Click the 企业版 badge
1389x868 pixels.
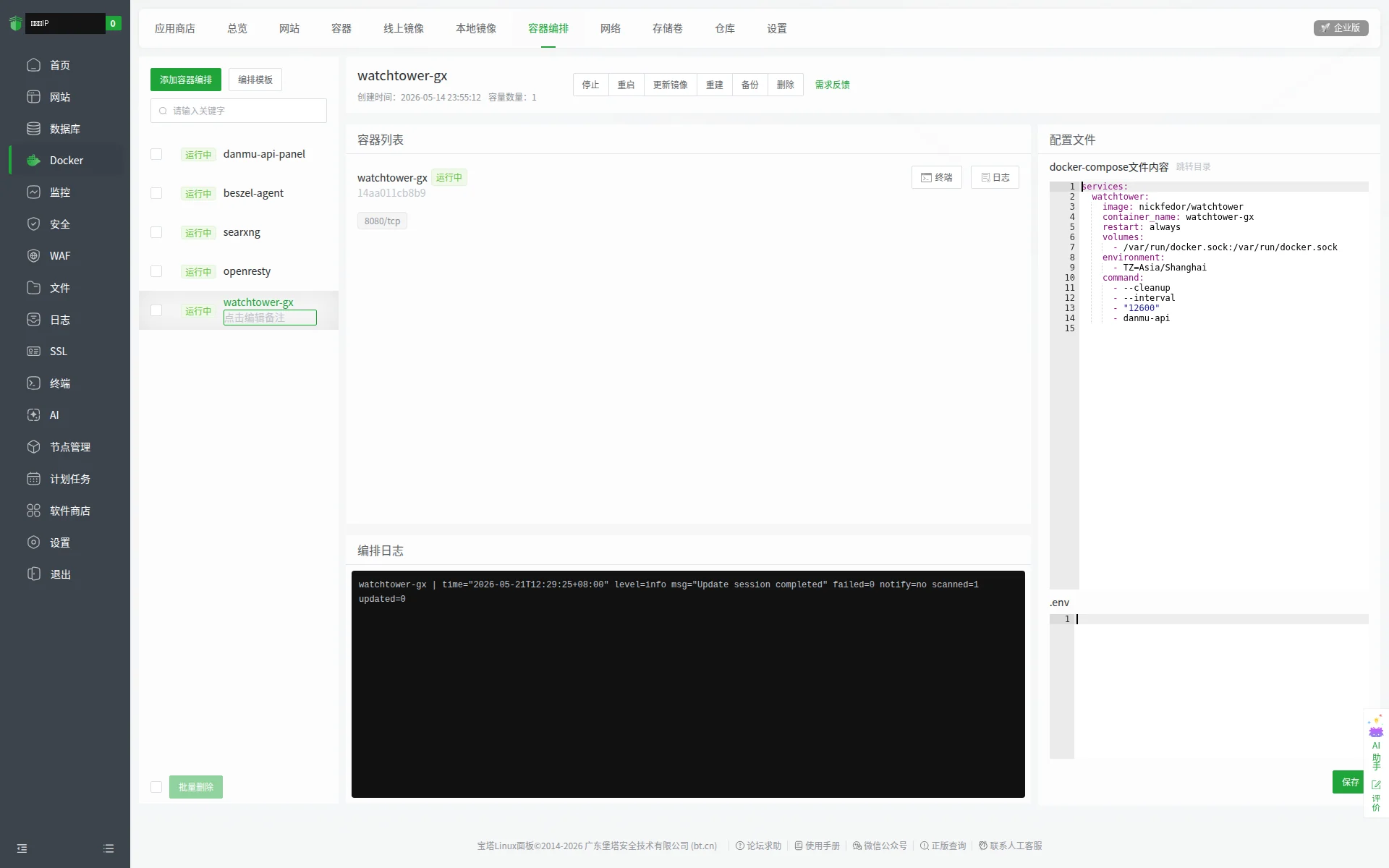tap(1341, 27)
